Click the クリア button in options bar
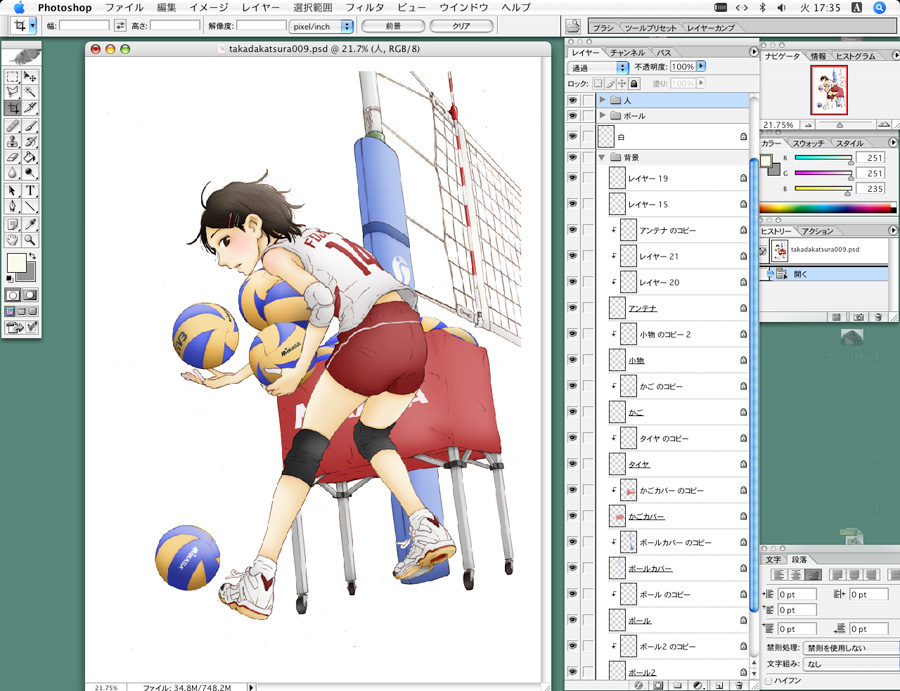 [461, 26]
